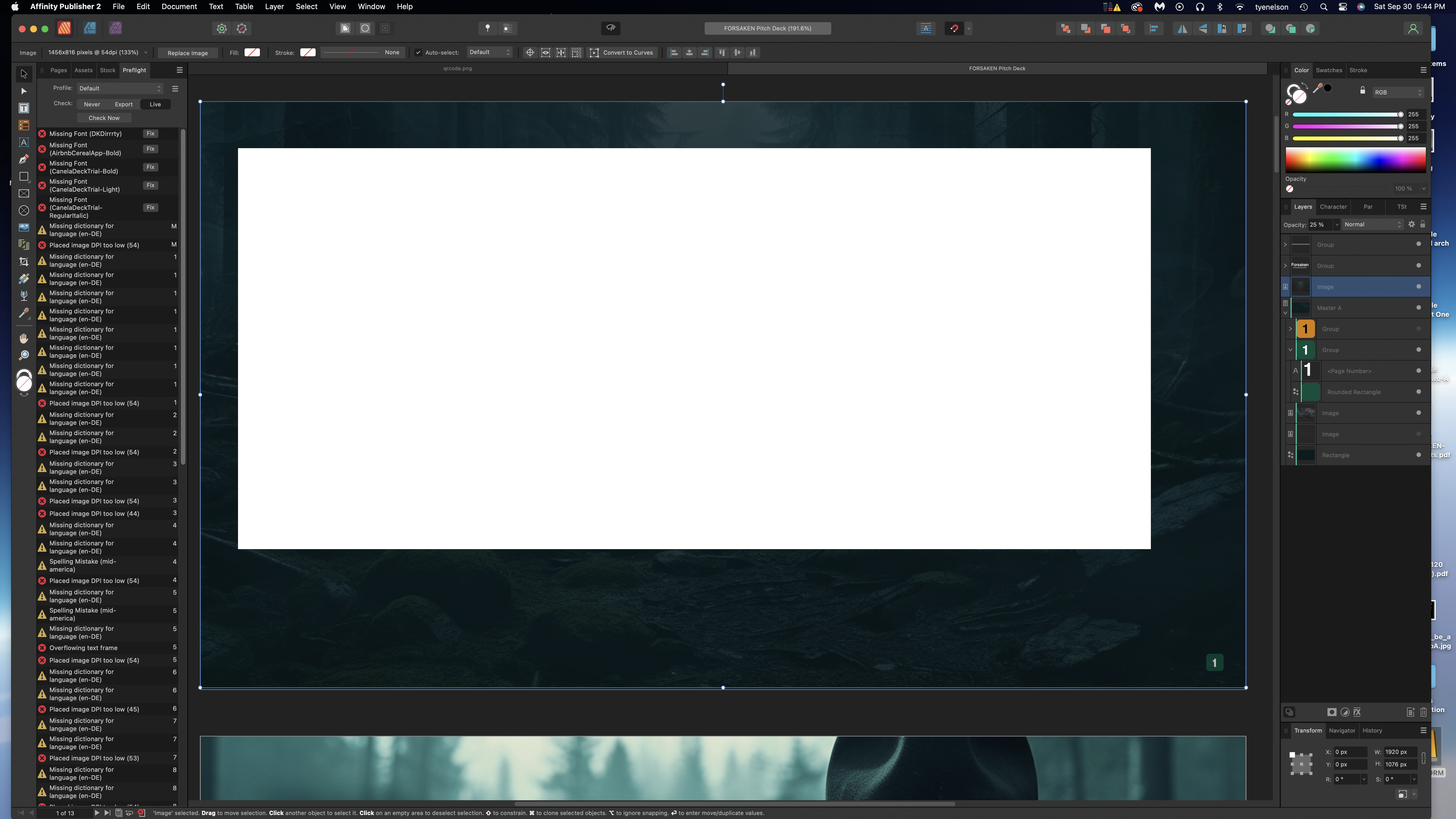The width and height of the screenshot is (1456, 819).
Task: Select the Transparency tool wine glass
Action: [x=24, y=296]
